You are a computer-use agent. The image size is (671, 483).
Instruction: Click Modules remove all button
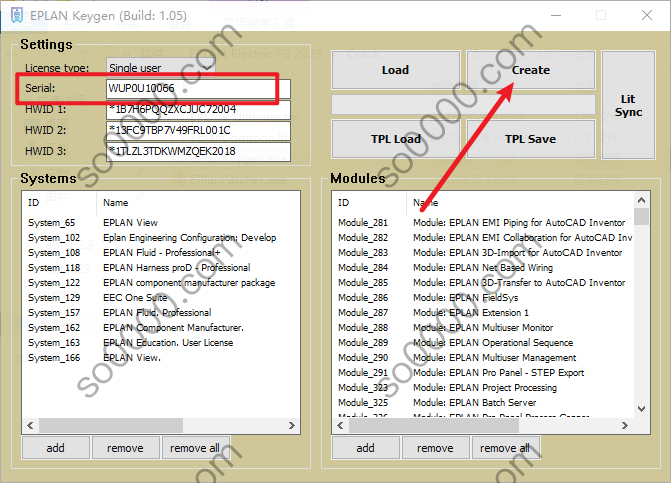click(505, 448)
